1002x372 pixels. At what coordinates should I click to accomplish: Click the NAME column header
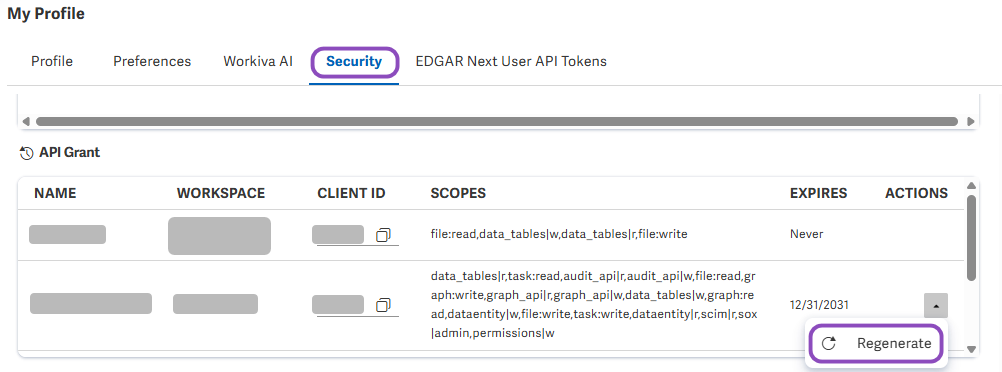(x=55, y=193)
